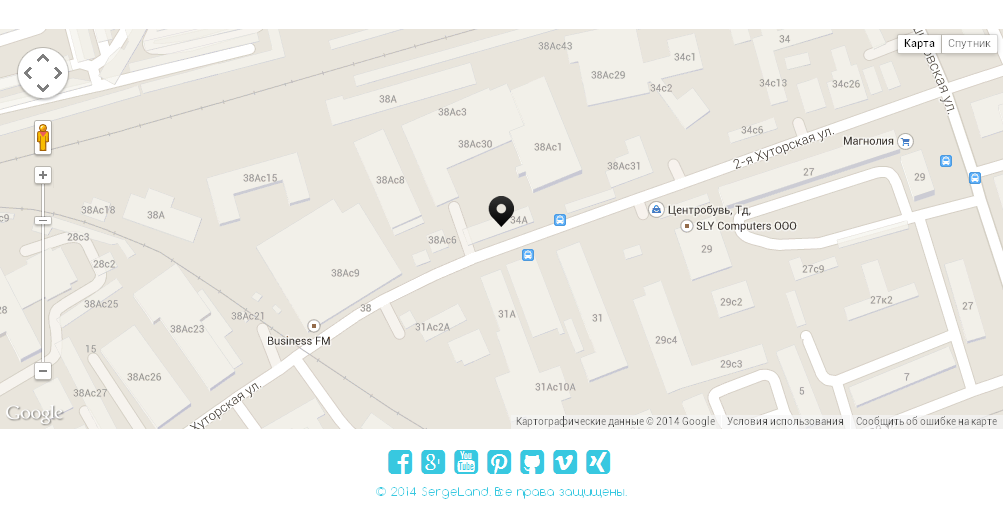Open the Pinterest social icon

(499, 462)
